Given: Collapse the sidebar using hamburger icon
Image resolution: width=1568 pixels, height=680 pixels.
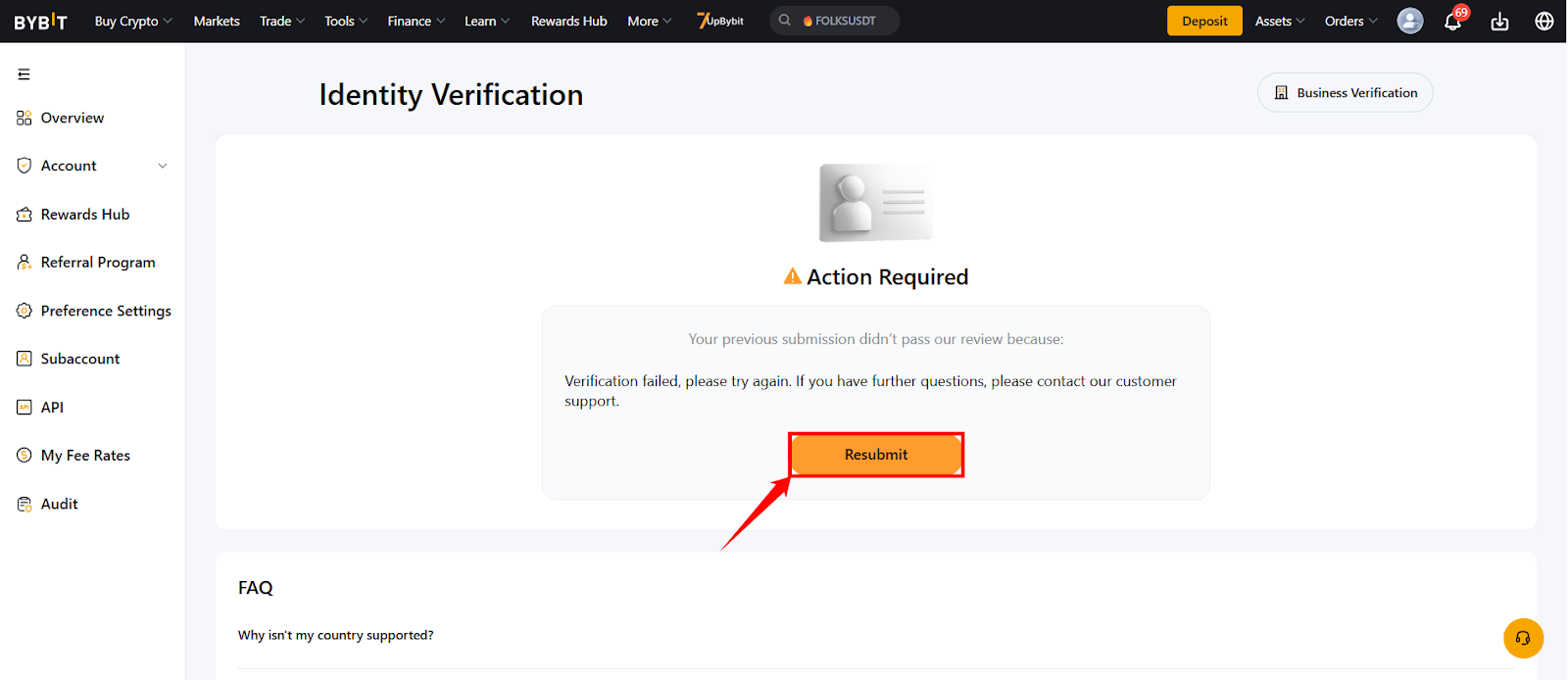Looking at the screenshot, I should tap(24, 74).
